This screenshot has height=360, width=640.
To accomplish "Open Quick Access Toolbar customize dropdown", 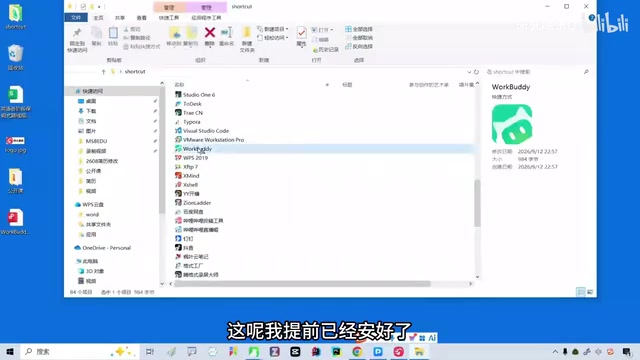I will [x=99, y=7].
